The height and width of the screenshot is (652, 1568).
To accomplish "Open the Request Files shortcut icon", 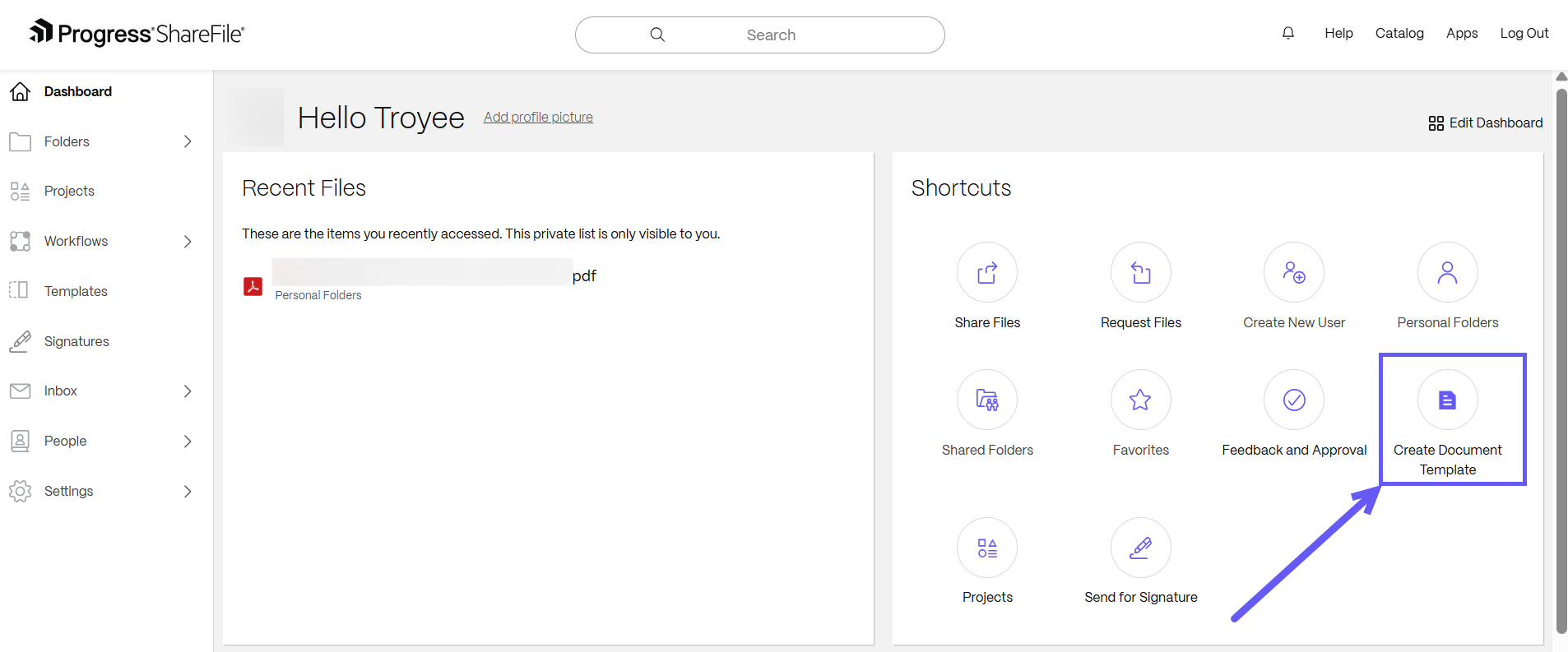I will coord(1140,273).
